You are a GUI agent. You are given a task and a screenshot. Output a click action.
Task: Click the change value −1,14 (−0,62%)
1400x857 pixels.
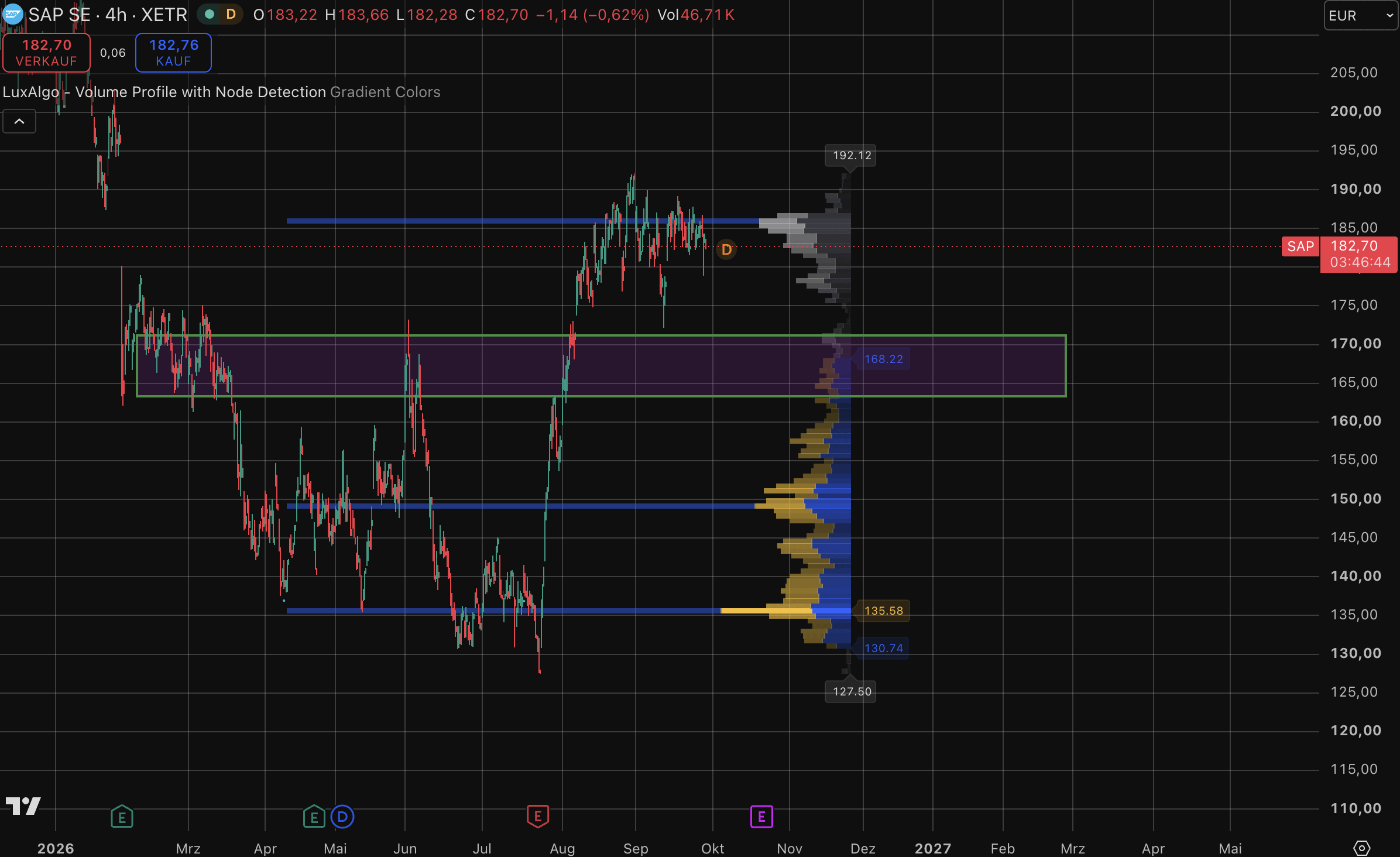click(592, 15)
